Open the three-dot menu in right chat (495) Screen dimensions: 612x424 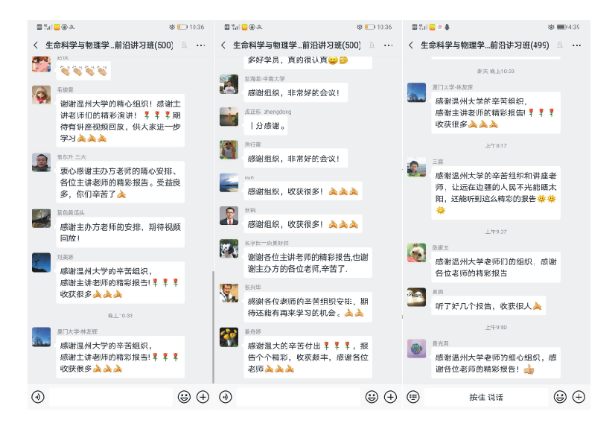[x=576, y=45]
